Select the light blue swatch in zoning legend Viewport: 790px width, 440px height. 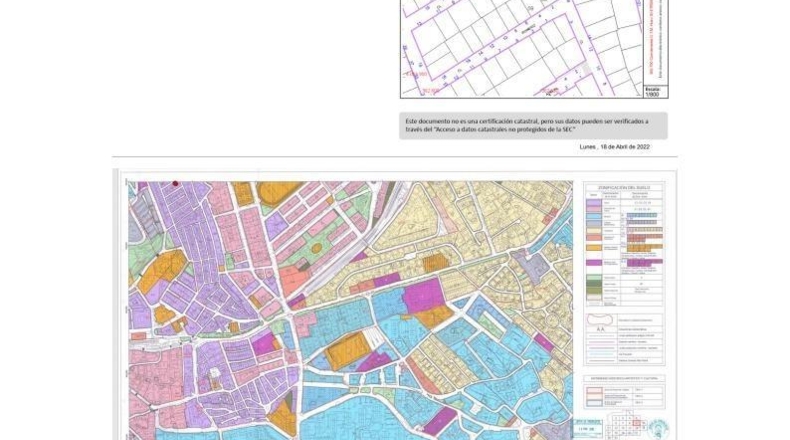coord(594,217)
